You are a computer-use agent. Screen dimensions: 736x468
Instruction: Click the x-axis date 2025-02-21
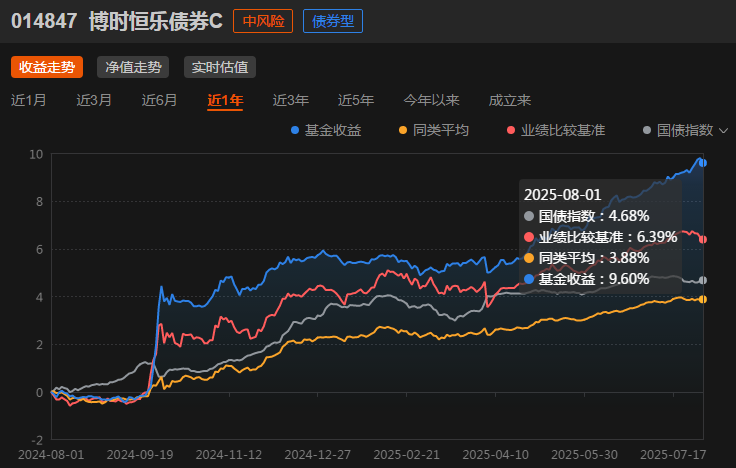[x=406, y=455]
